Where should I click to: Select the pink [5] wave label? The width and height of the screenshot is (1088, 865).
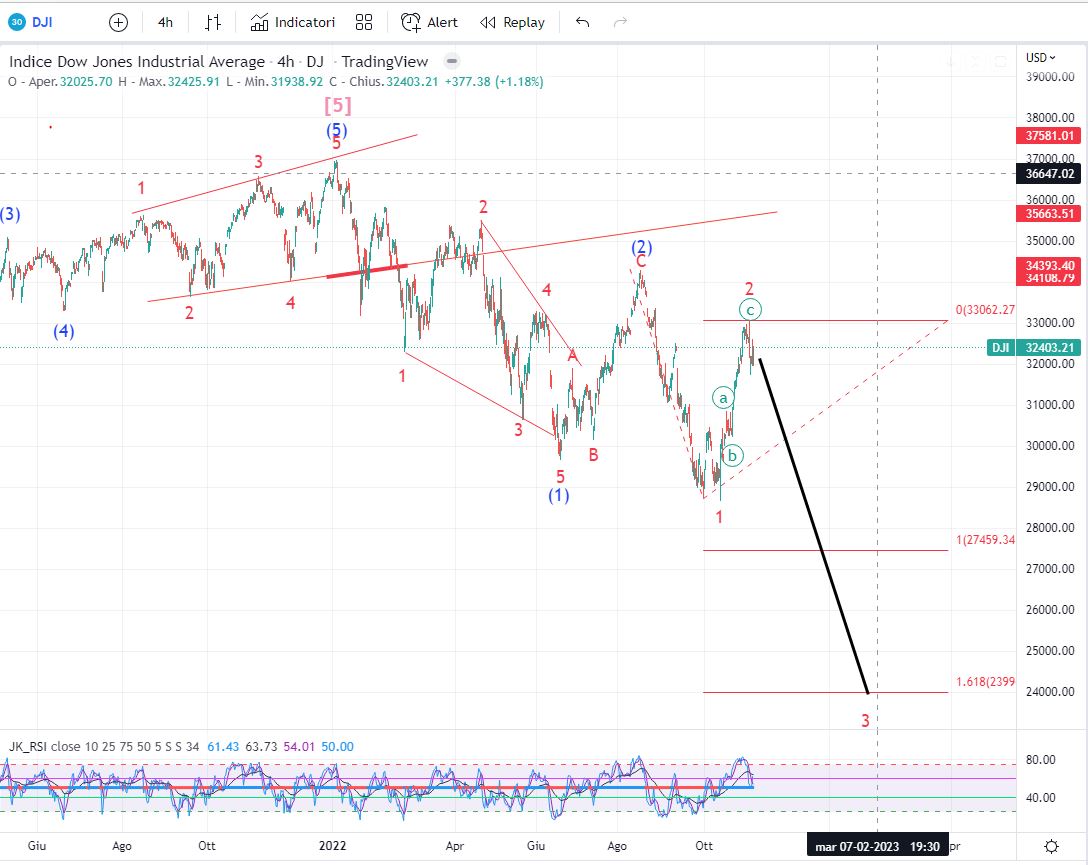pyautogui.click(x=338, y=105)
